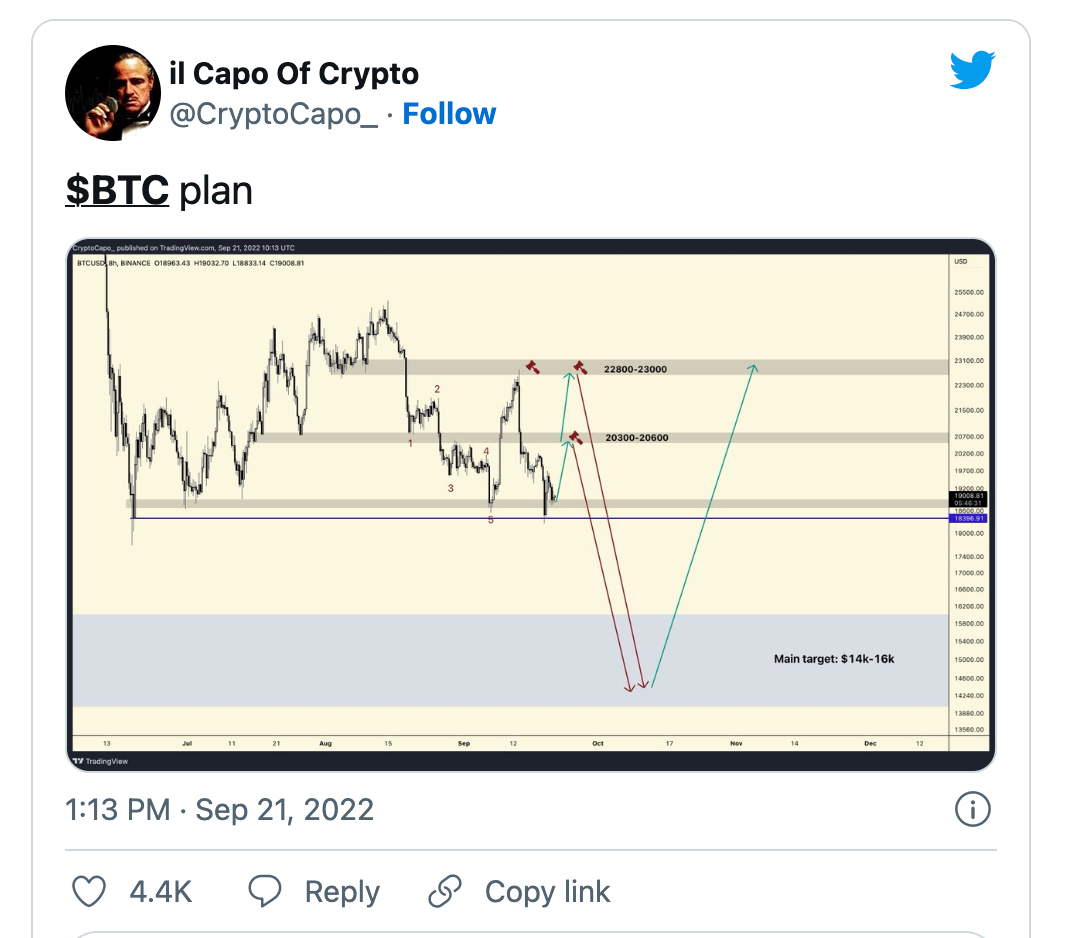Screen dimensions: 1072x938
Task: Click the copy link chain icon
Action: [x=445, y=892]
